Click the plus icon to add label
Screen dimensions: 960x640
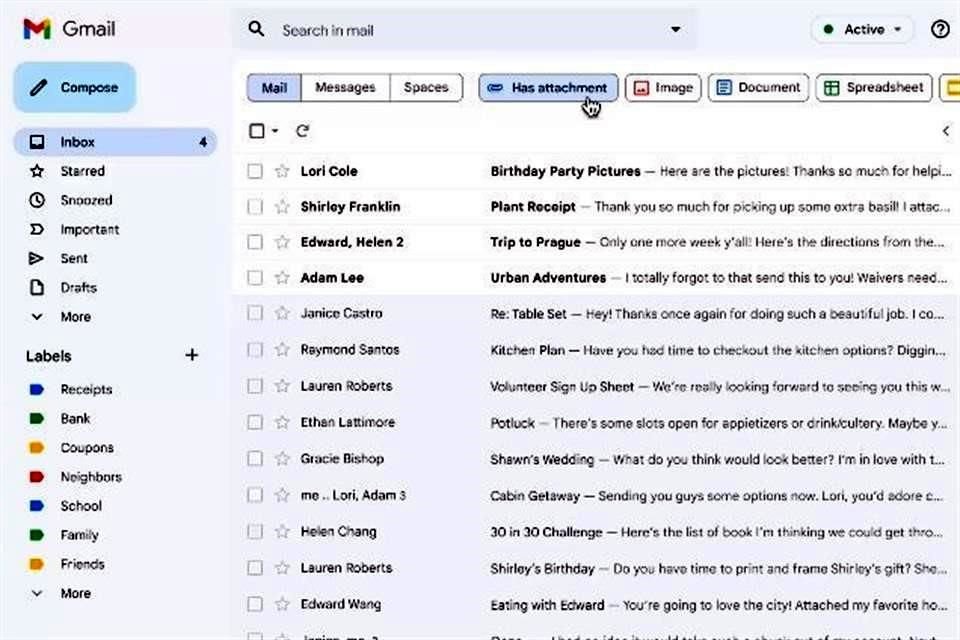pos(192,355)
